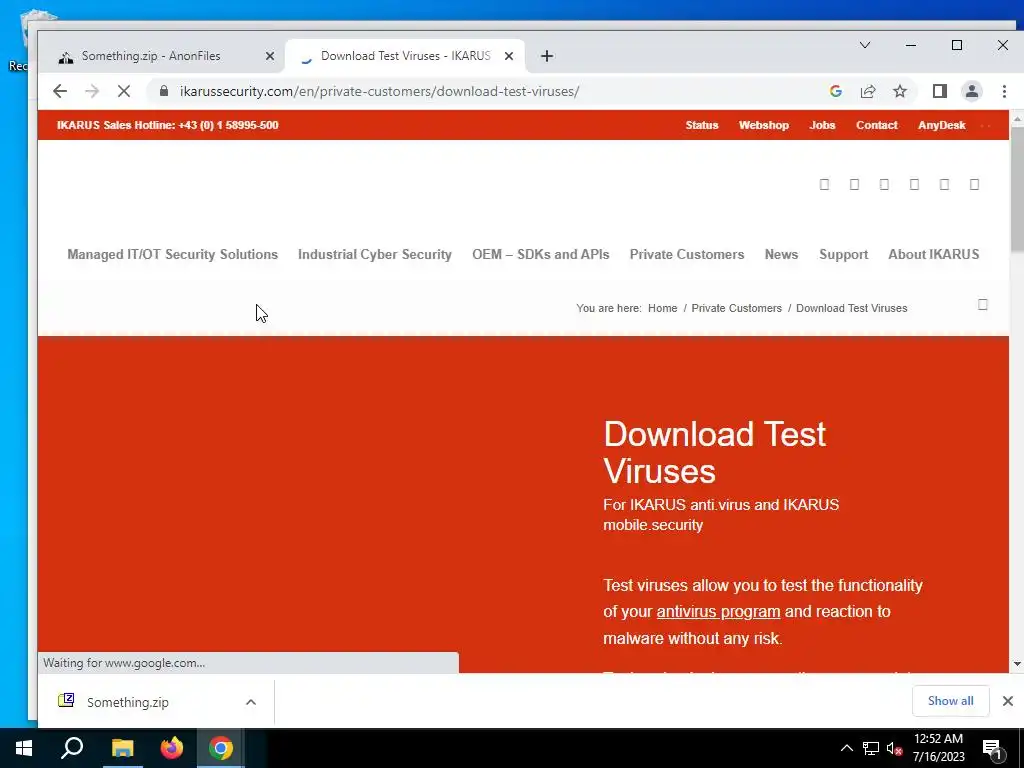Open the Status link in the top bar
The image size is (1024, 768).
pos(701,125)
